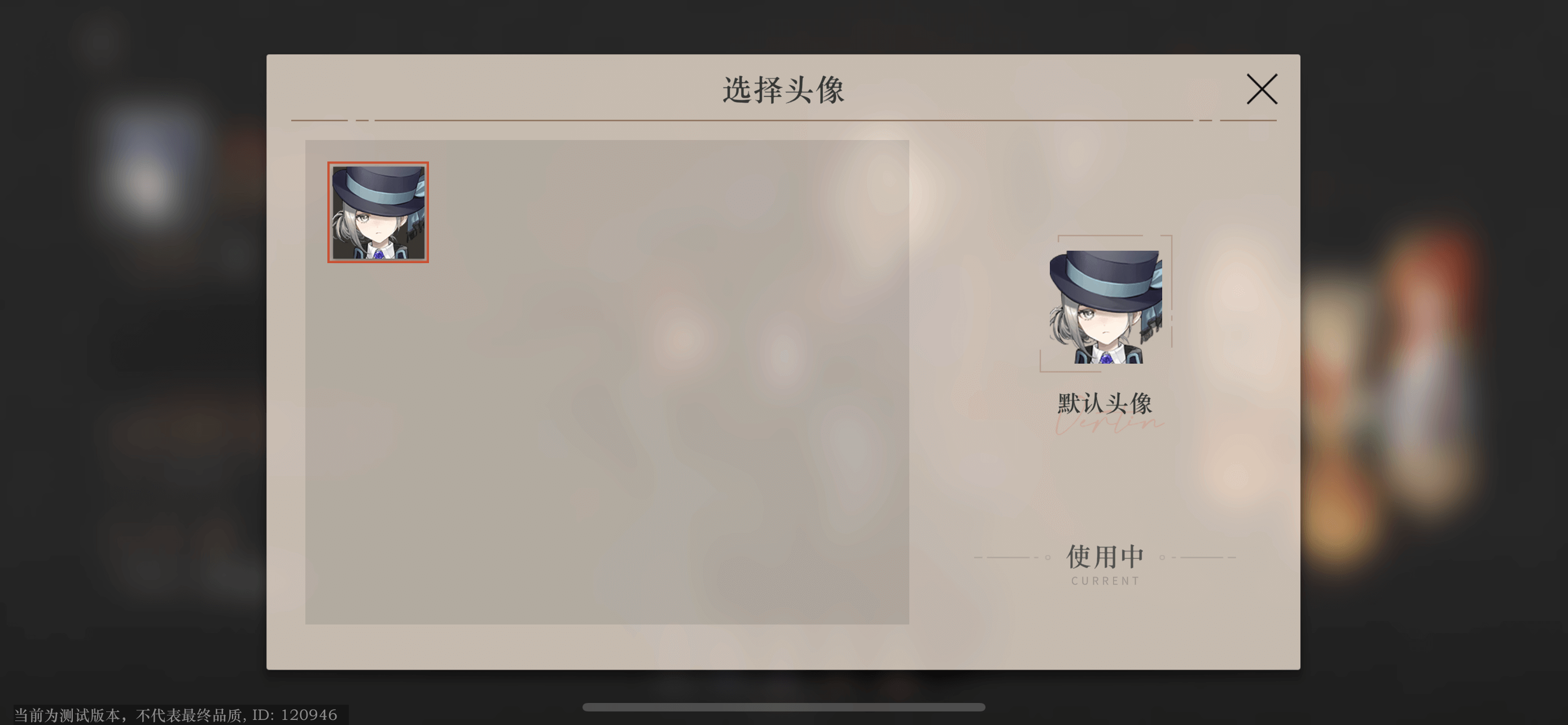Image resolution: width=1568 pixels, height=725 pixels.
Task: Click the divider line beneath the dialog title
Action: (x=783, y=120)
